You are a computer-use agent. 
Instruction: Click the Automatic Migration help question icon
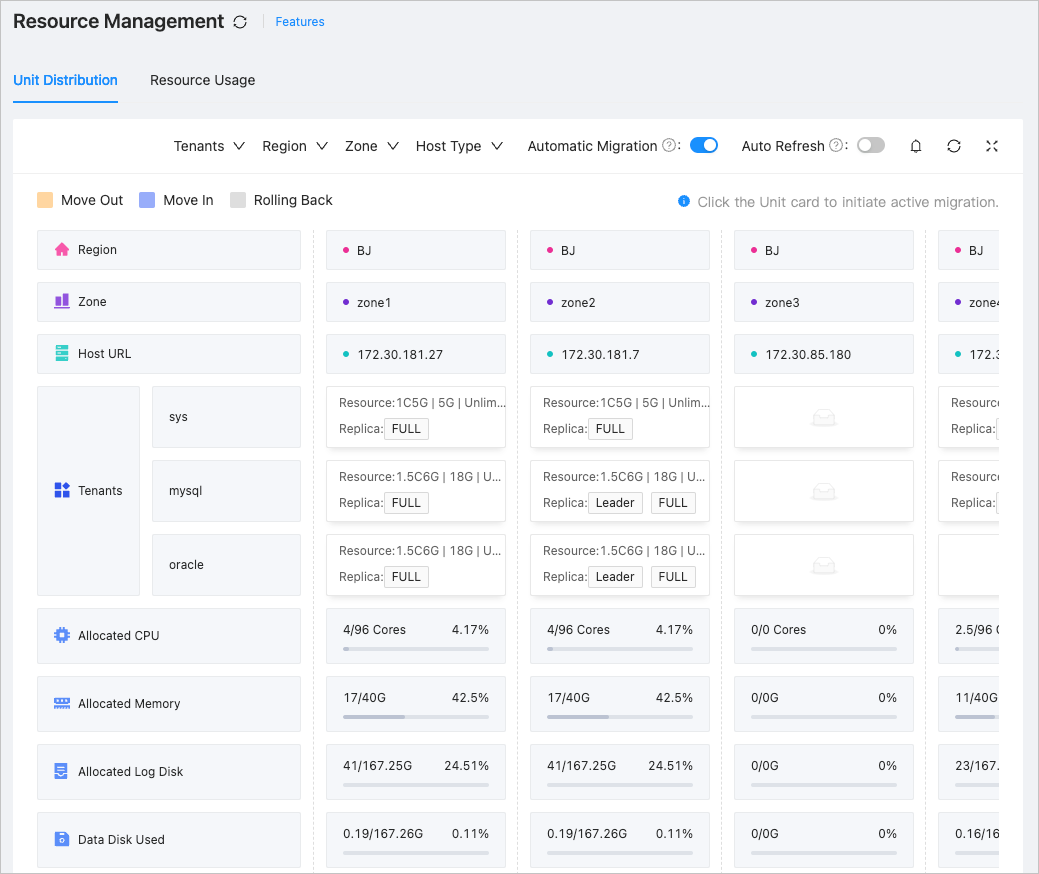[668, 146]
